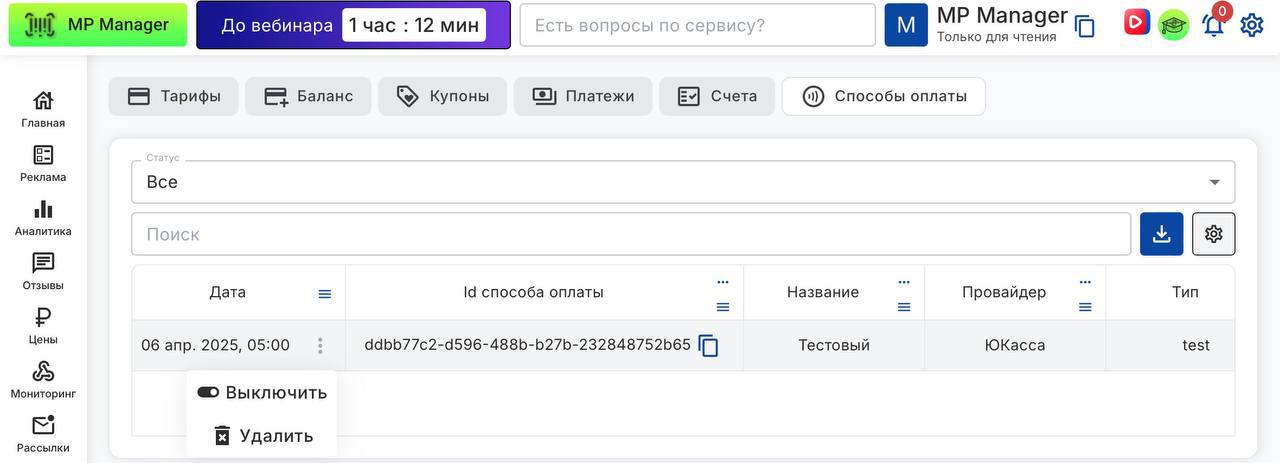Copy the payment method ID

coord(709,346)
